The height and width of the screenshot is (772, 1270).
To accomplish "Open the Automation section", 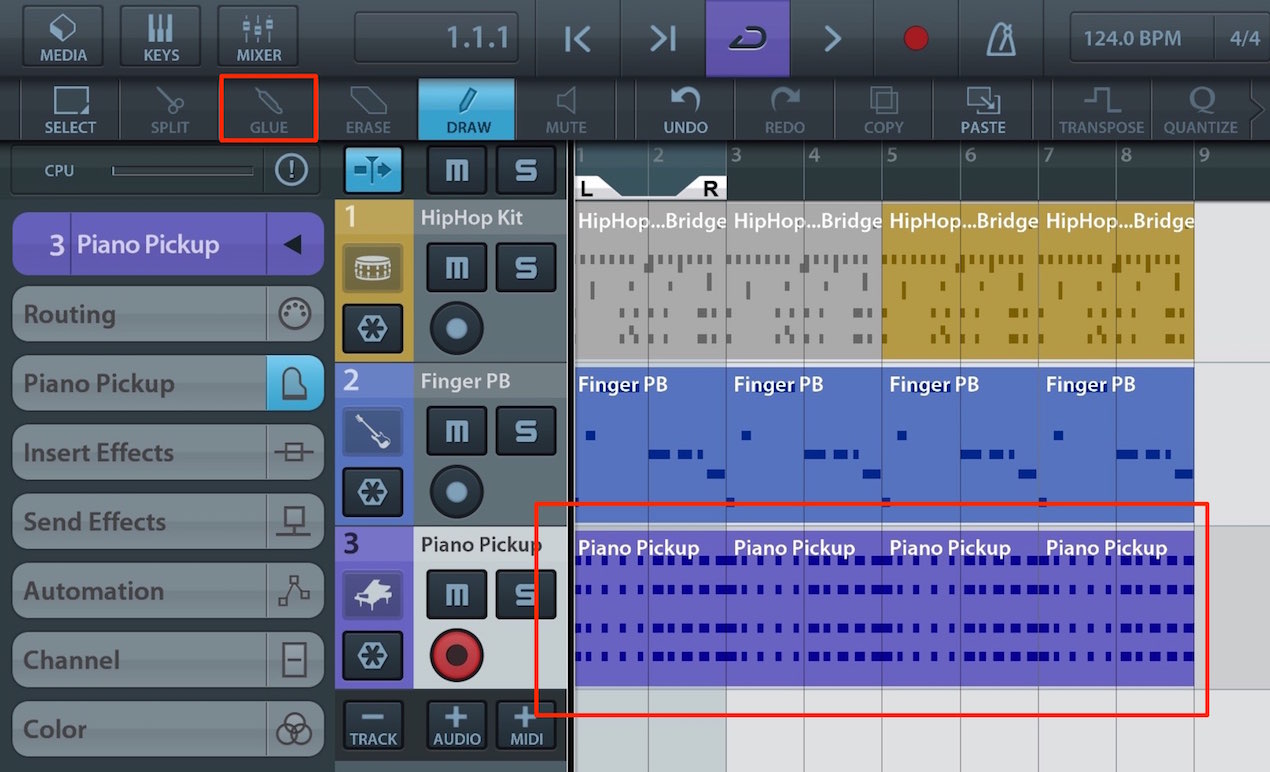I will point(168,590).
